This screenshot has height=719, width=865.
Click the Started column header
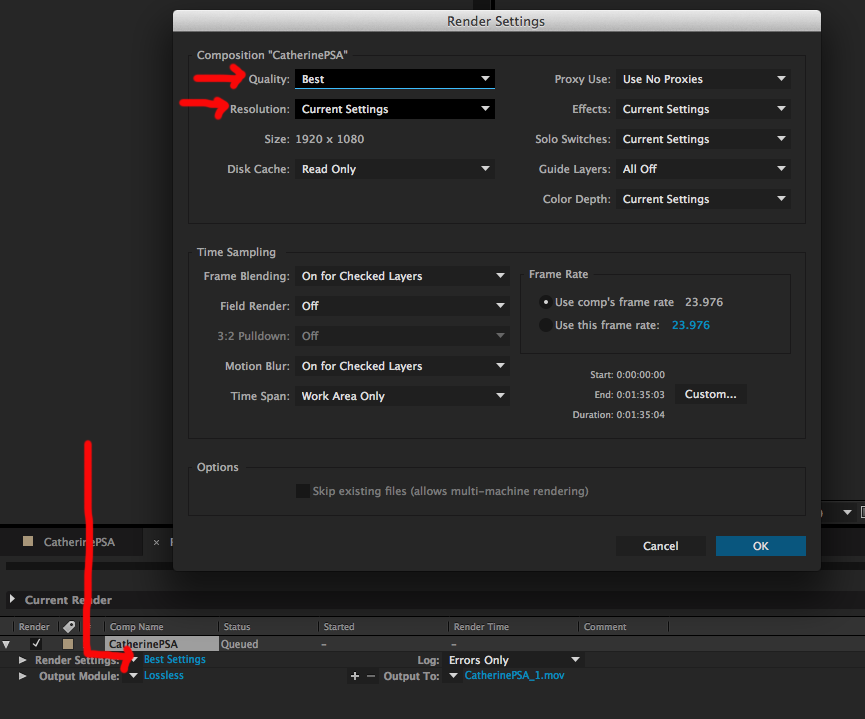click(339, 627)
